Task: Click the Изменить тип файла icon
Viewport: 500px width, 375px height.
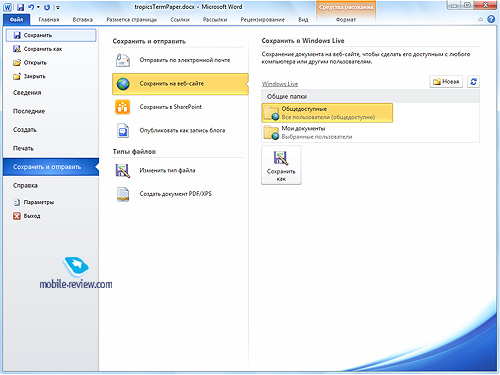Action: pyautogui.click(x=123, y=171)
